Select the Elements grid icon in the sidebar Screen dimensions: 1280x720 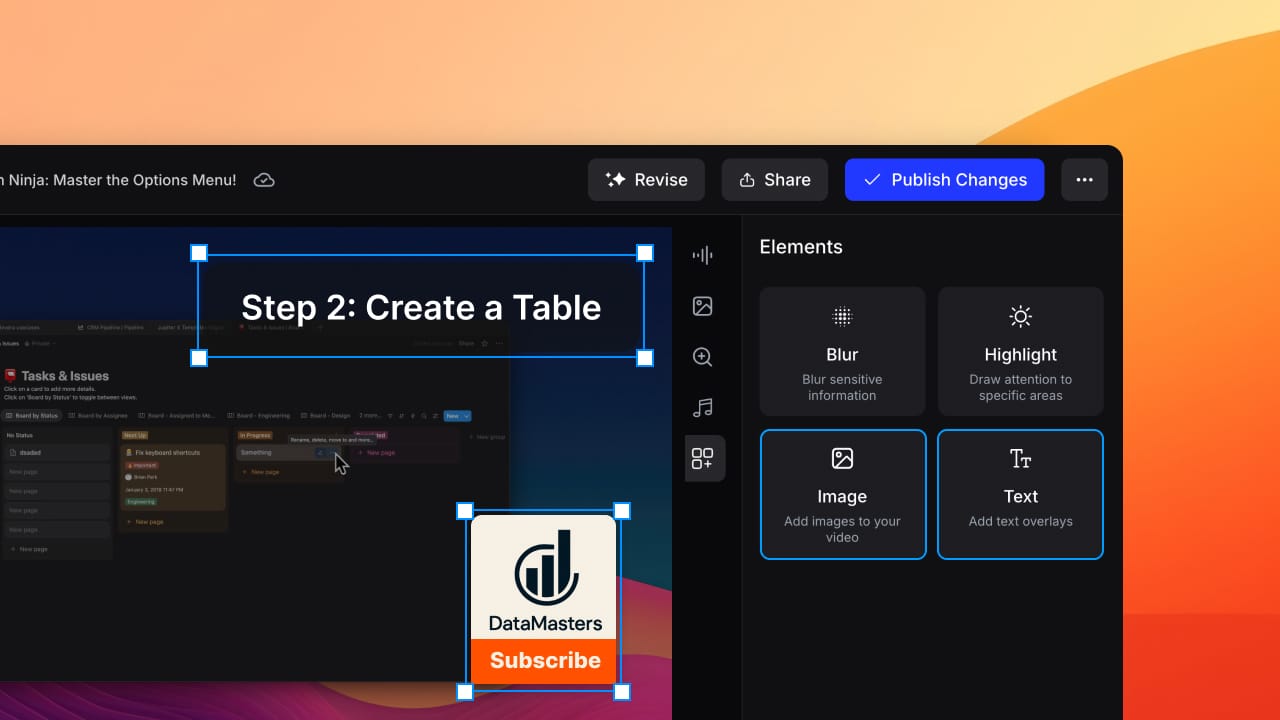[703, 458]
